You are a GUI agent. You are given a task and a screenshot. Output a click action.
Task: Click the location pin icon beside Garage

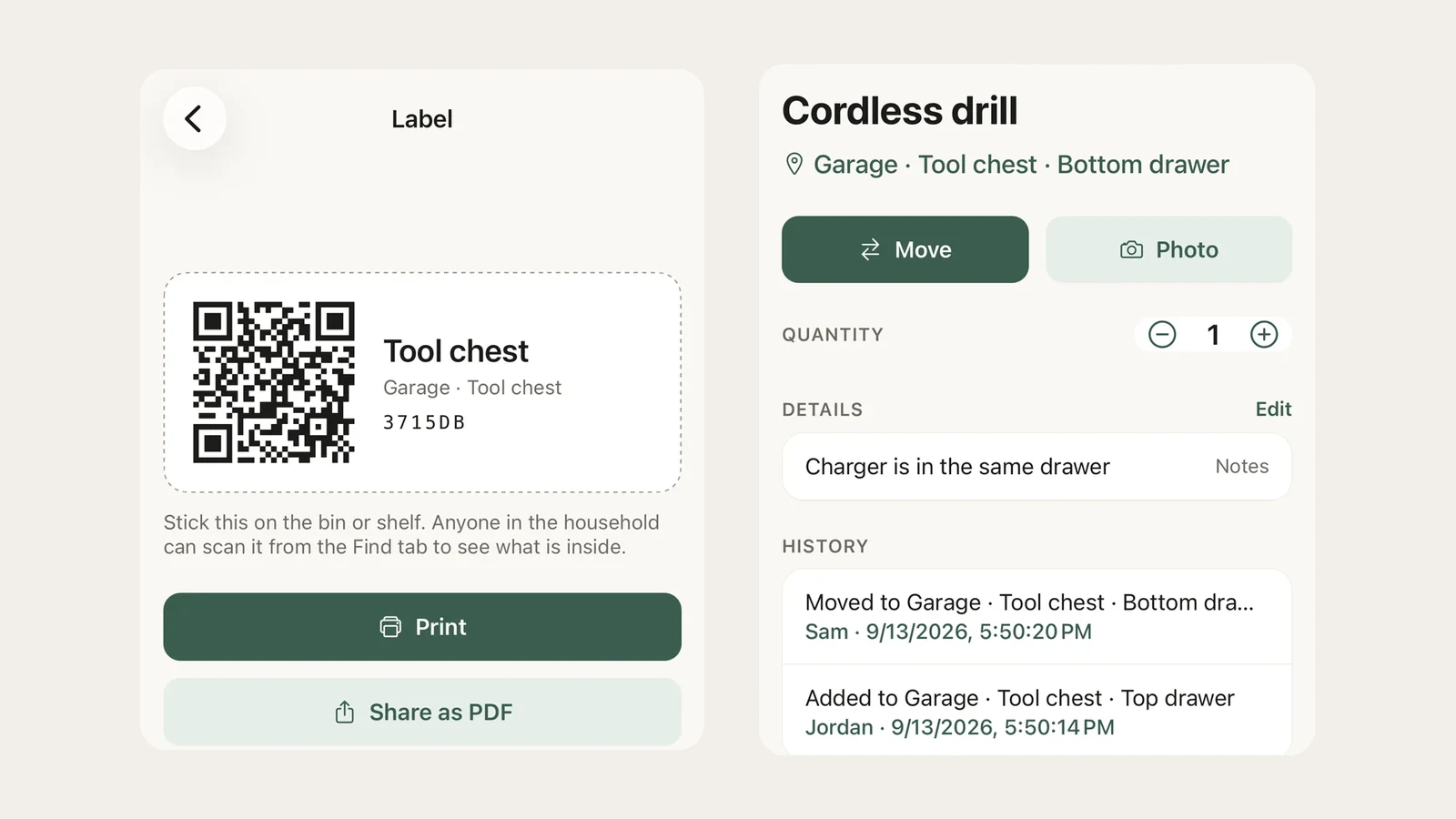(x=794, y=165)
